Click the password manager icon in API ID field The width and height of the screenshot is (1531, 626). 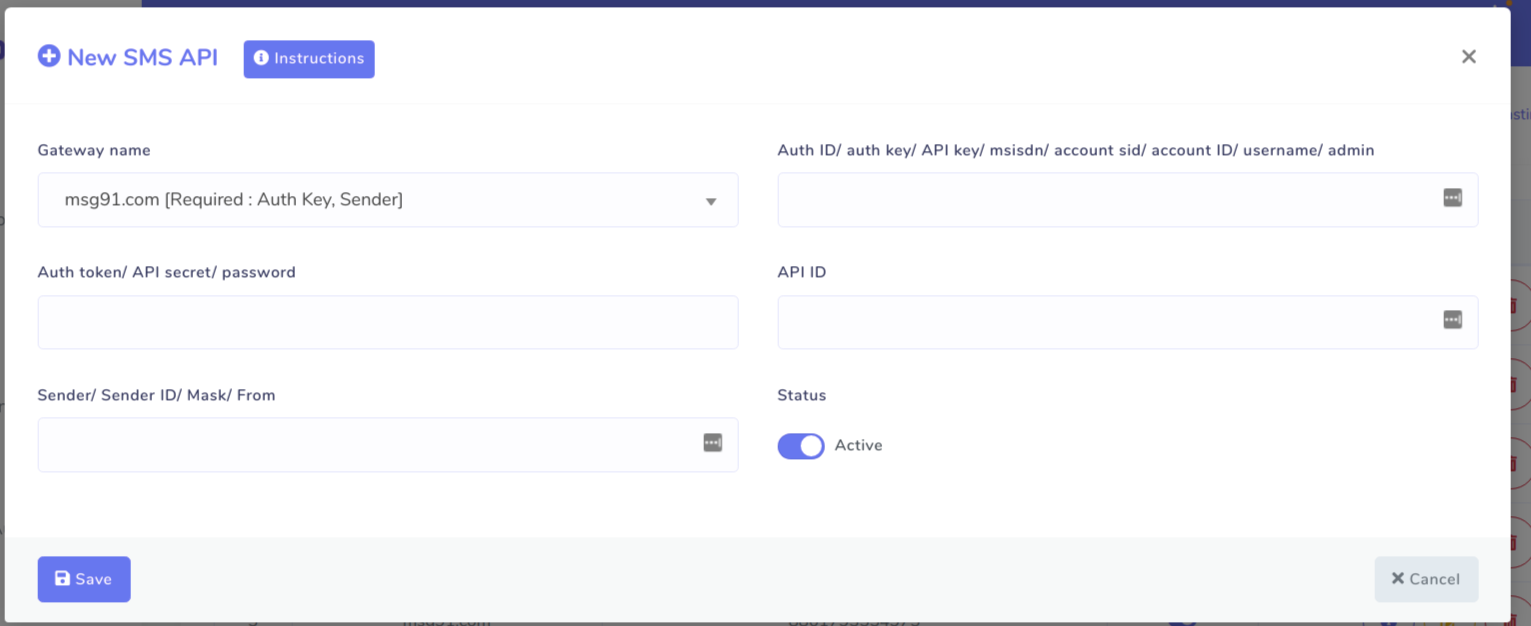click(1453, 320)
